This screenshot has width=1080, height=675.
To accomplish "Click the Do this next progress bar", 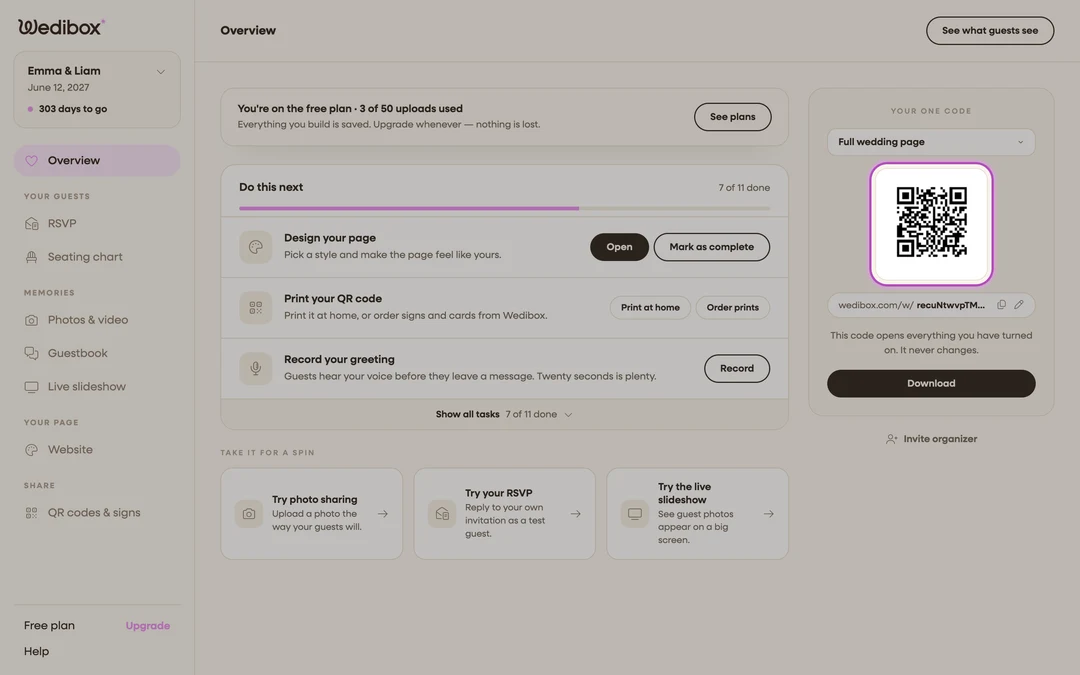I will tap(504, 208).
